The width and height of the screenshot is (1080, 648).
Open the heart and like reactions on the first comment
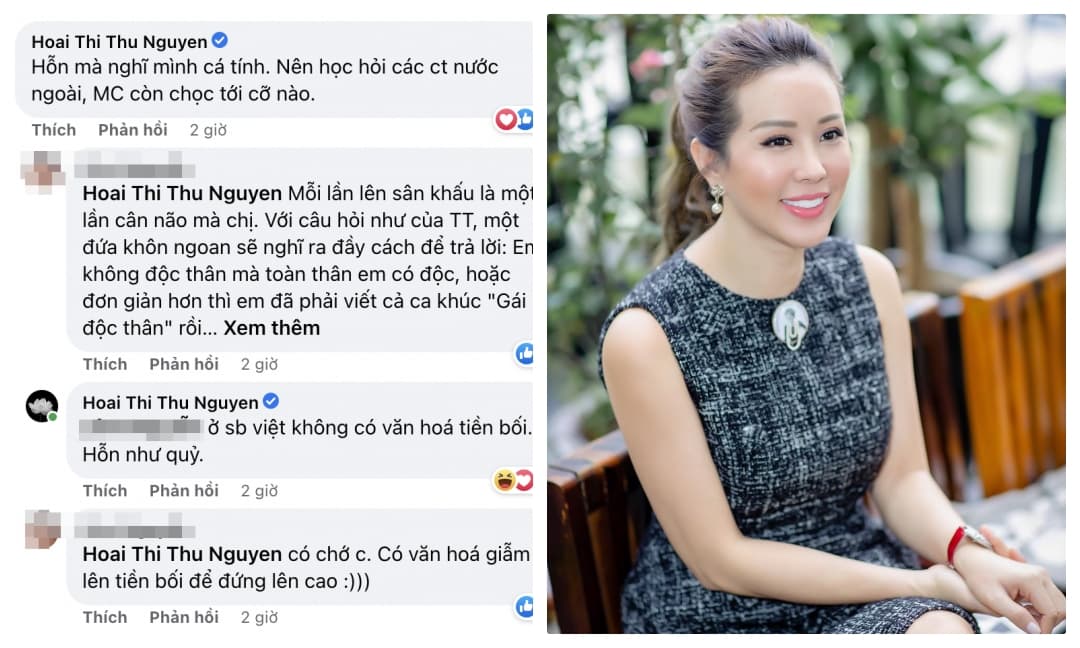514,119
